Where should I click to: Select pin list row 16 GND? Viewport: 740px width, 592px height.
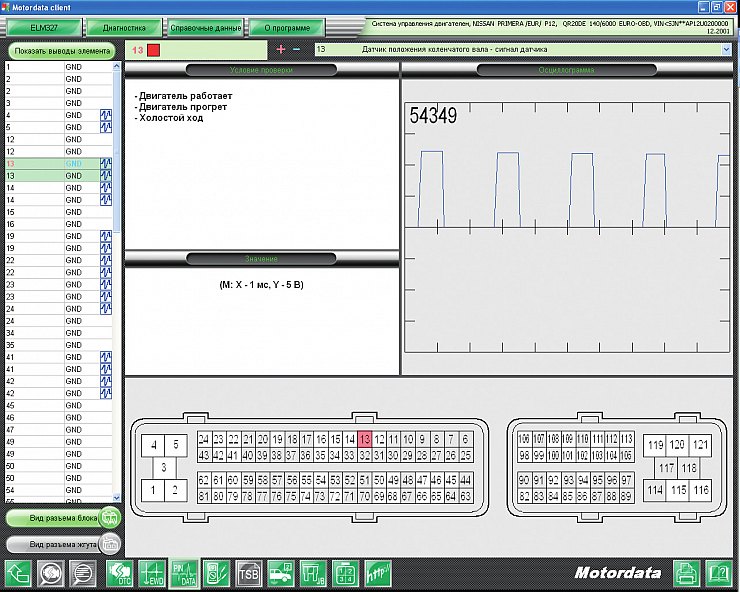(x=59, y=224)
